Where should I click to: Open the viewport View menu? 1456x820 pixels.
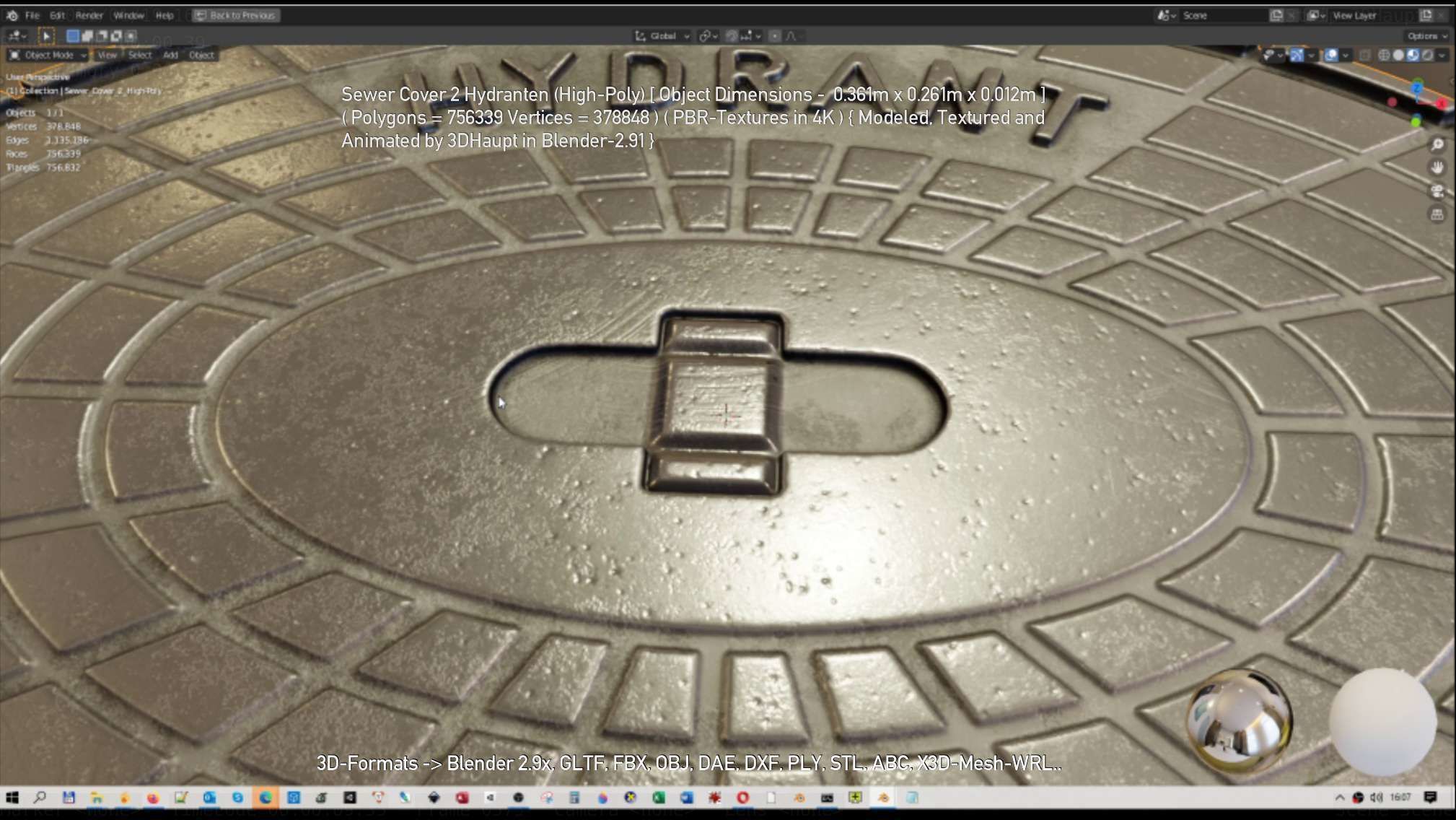point(108,55)
